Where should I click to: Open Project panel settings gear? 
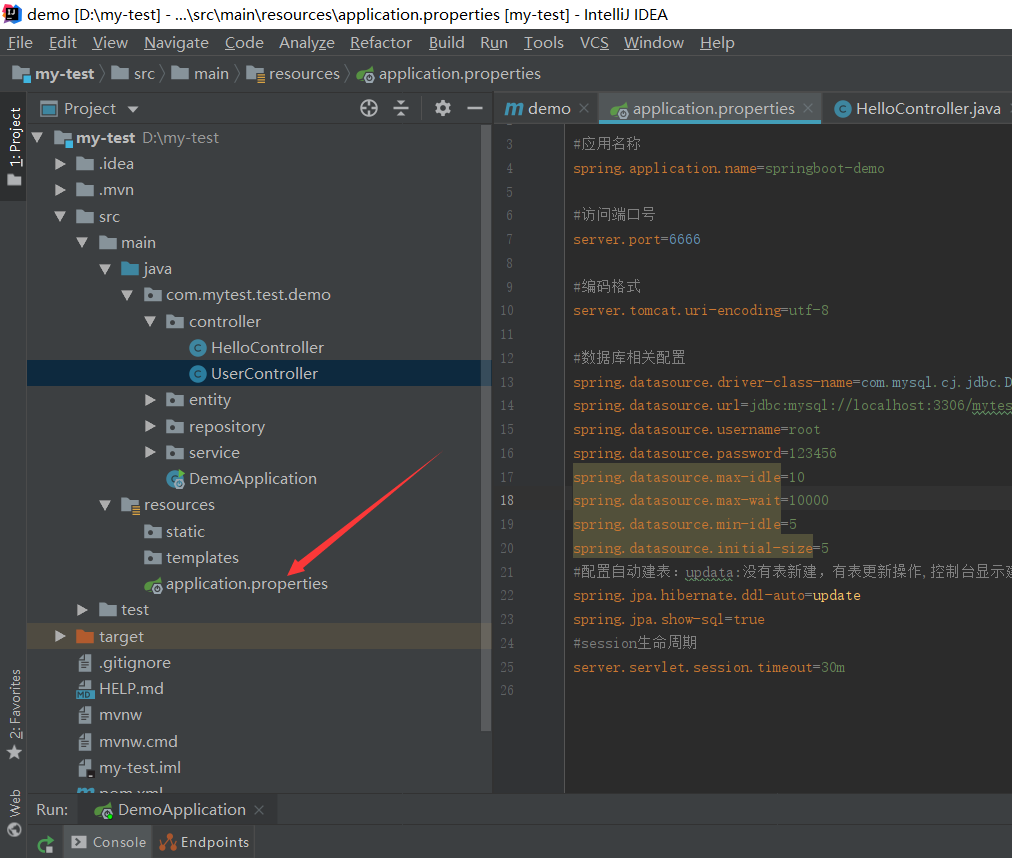click(x=443, y=108)
